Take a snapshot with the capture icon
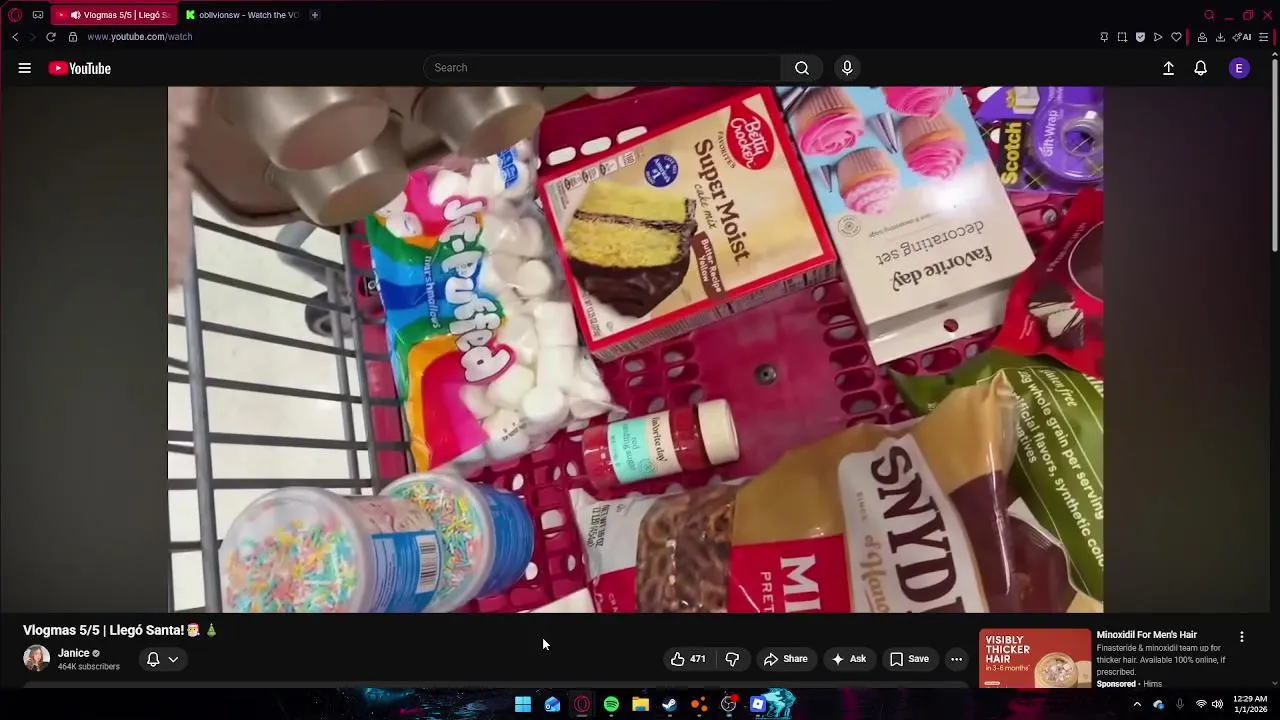 coord(1122,37)
